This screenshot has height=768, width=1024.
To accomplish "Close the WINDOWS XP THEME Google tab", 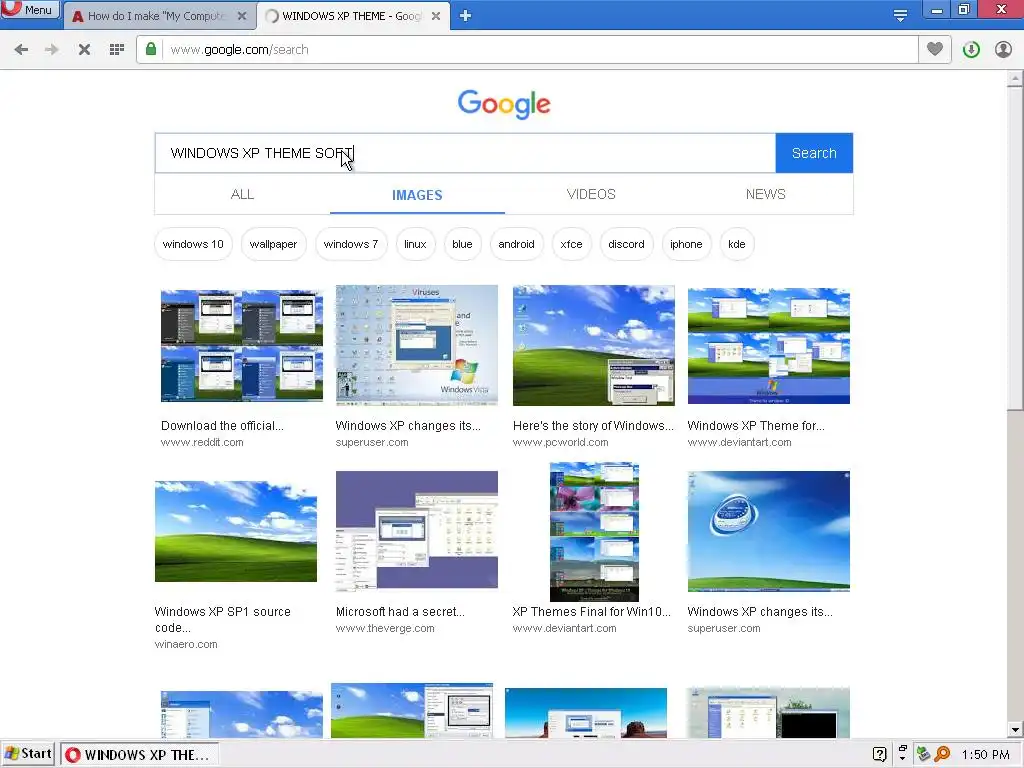I will tap(436, 16).
